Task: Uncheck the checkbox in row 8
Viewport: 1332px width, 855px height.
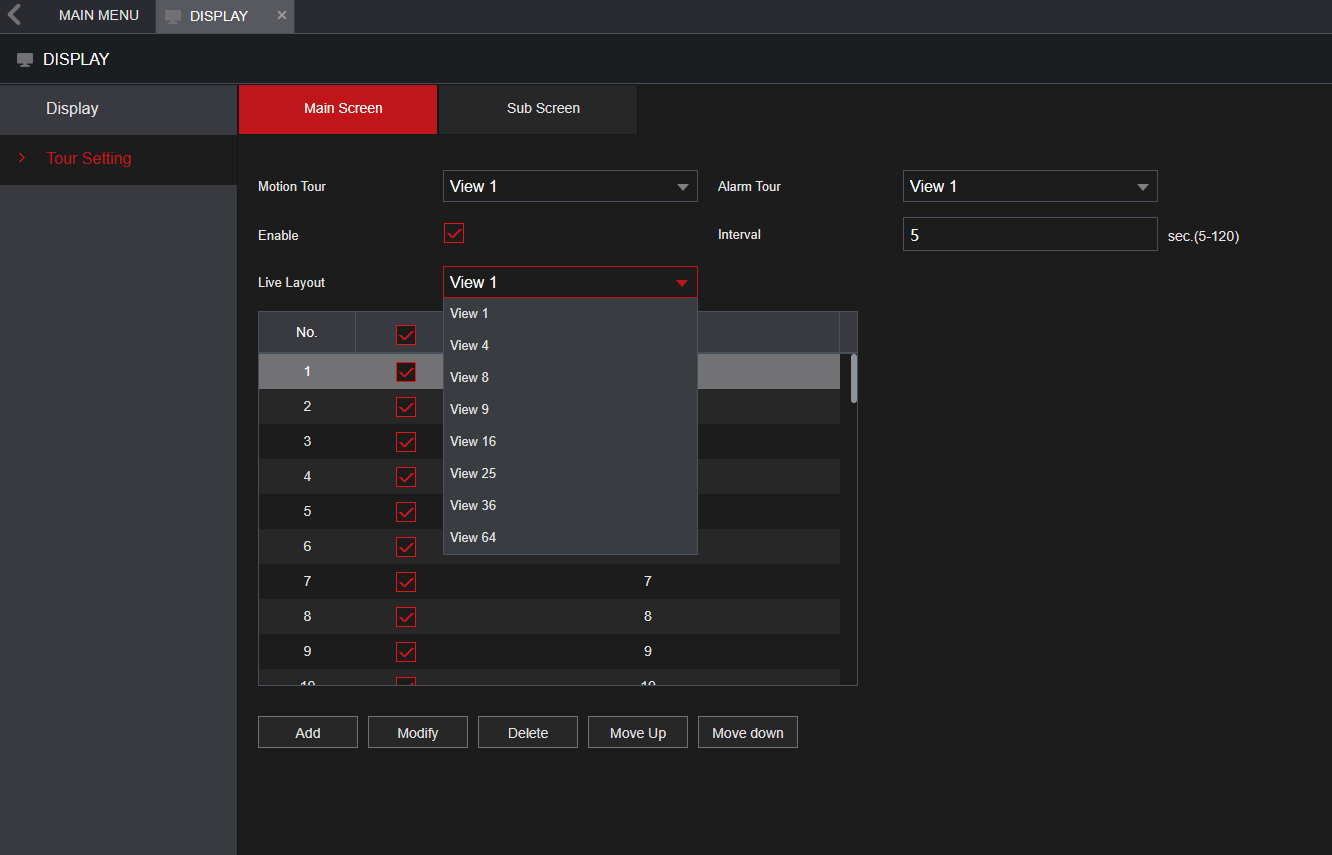Action: [406, 617]
